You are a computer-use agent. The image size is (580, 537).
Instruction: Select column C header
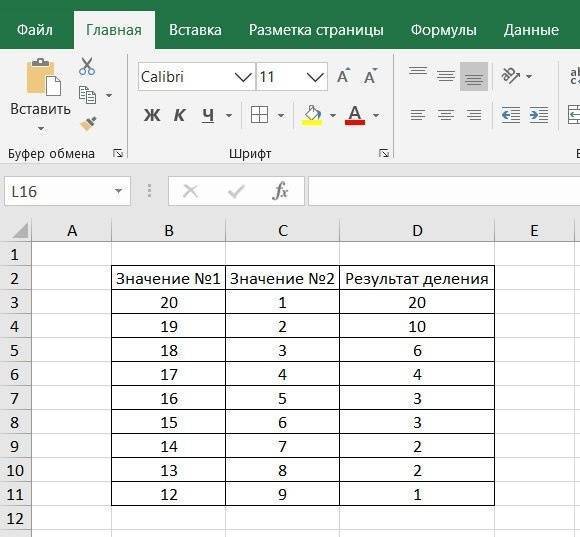point(283,231)
